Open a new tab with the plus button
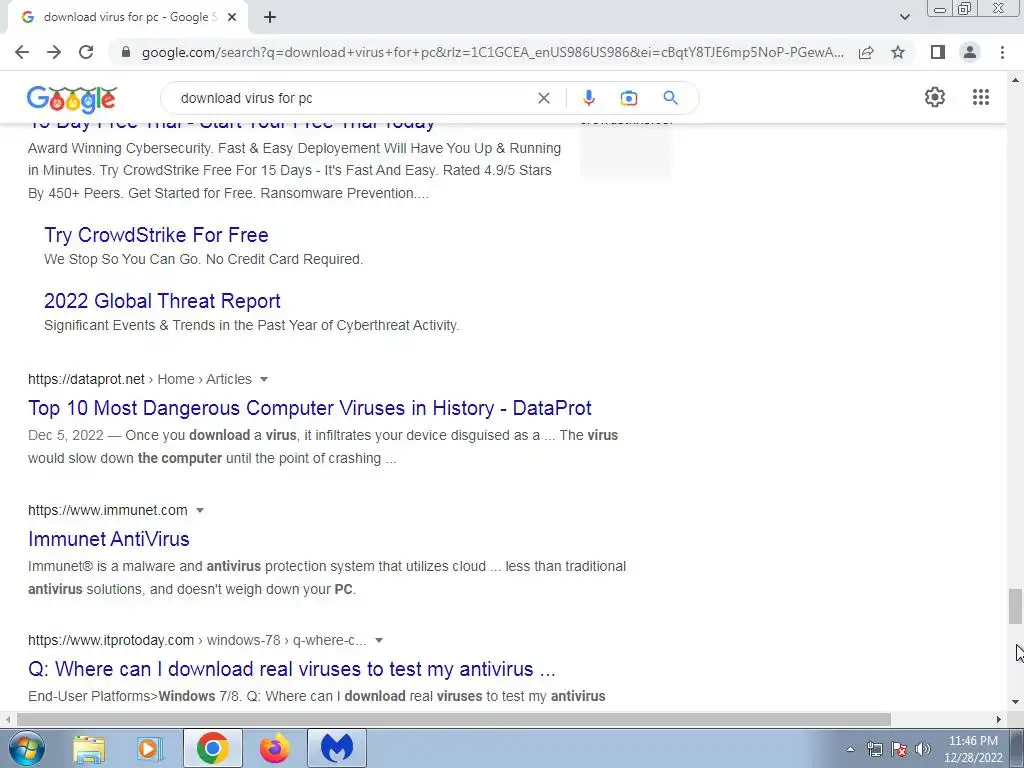The image size is (1024, 768). tap(270, 17)
